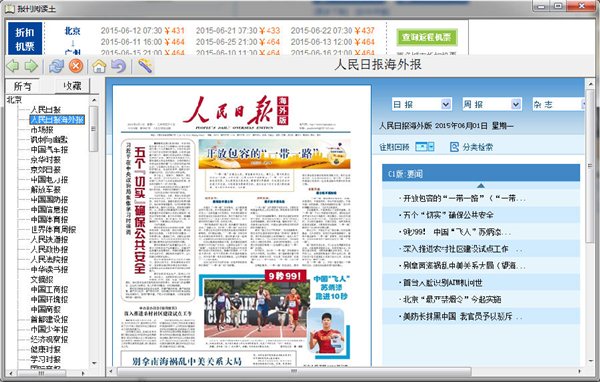The height and width of the screenshot is (382, 600).
Task: Switch to the 所有 tab
Action: (22, 87)
